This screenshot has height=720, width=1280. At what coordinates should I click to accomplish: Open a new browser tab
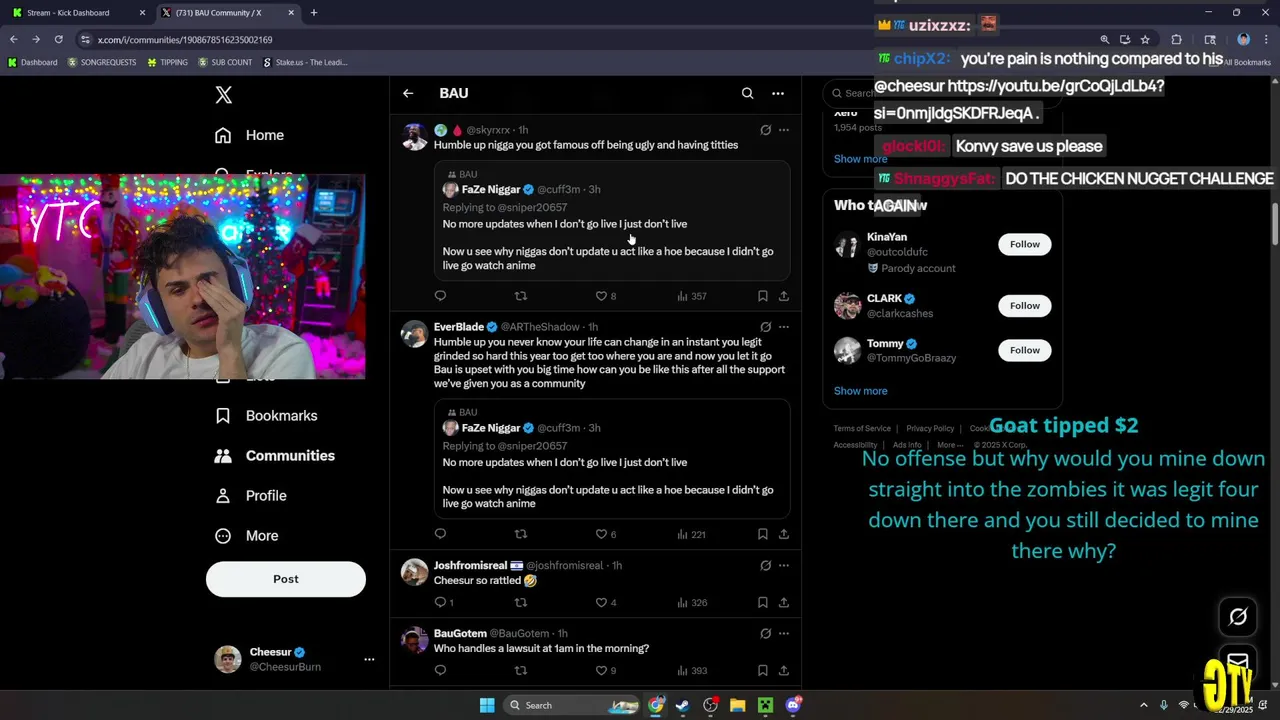coord(314,13)
